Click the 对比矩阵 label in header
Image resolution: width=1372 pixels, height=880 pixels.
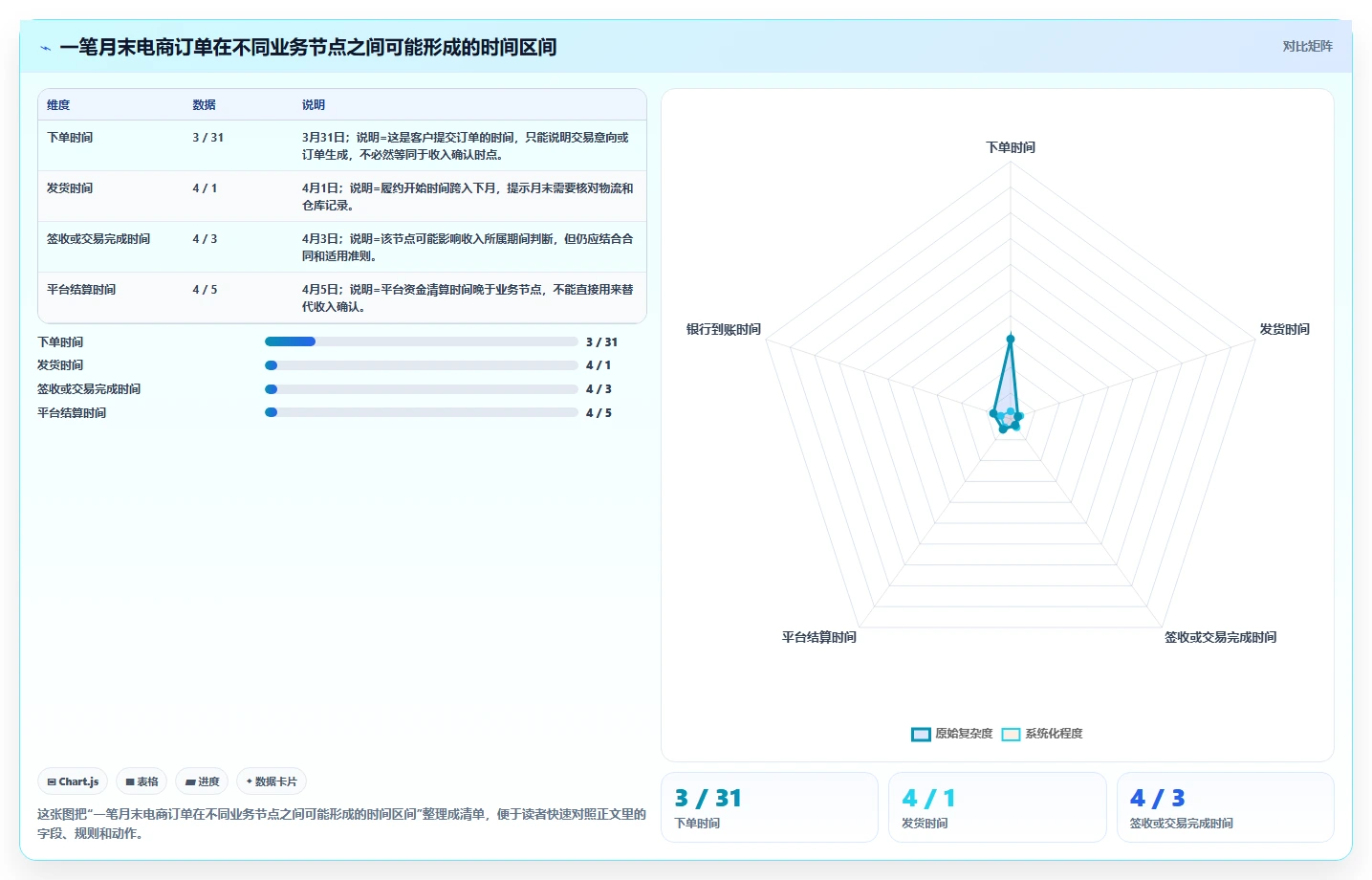coord(1307,46)
